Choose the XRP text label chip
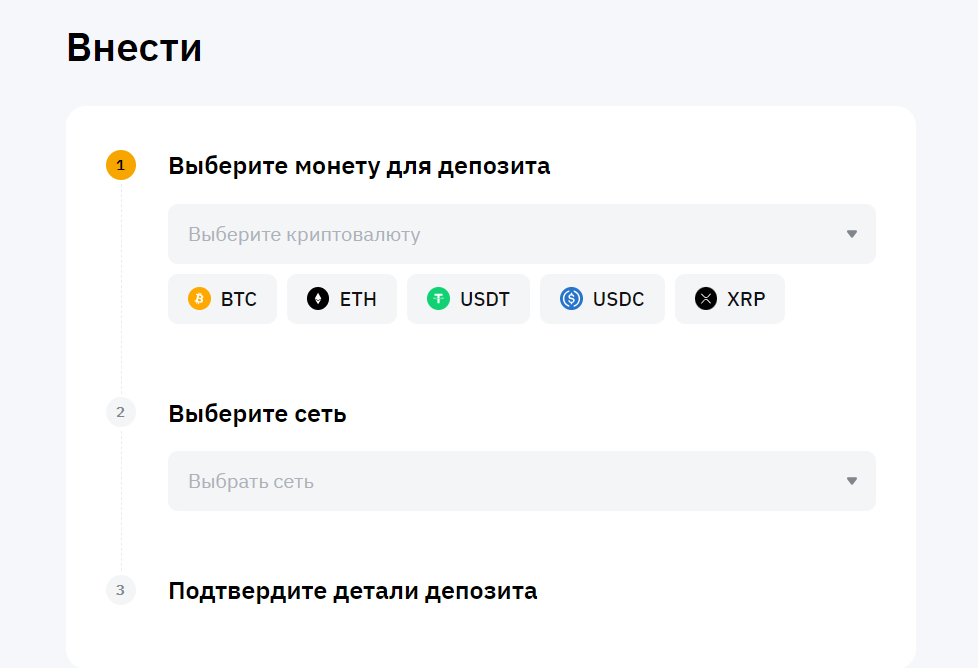The image size is (978, 668). [746, 299]
